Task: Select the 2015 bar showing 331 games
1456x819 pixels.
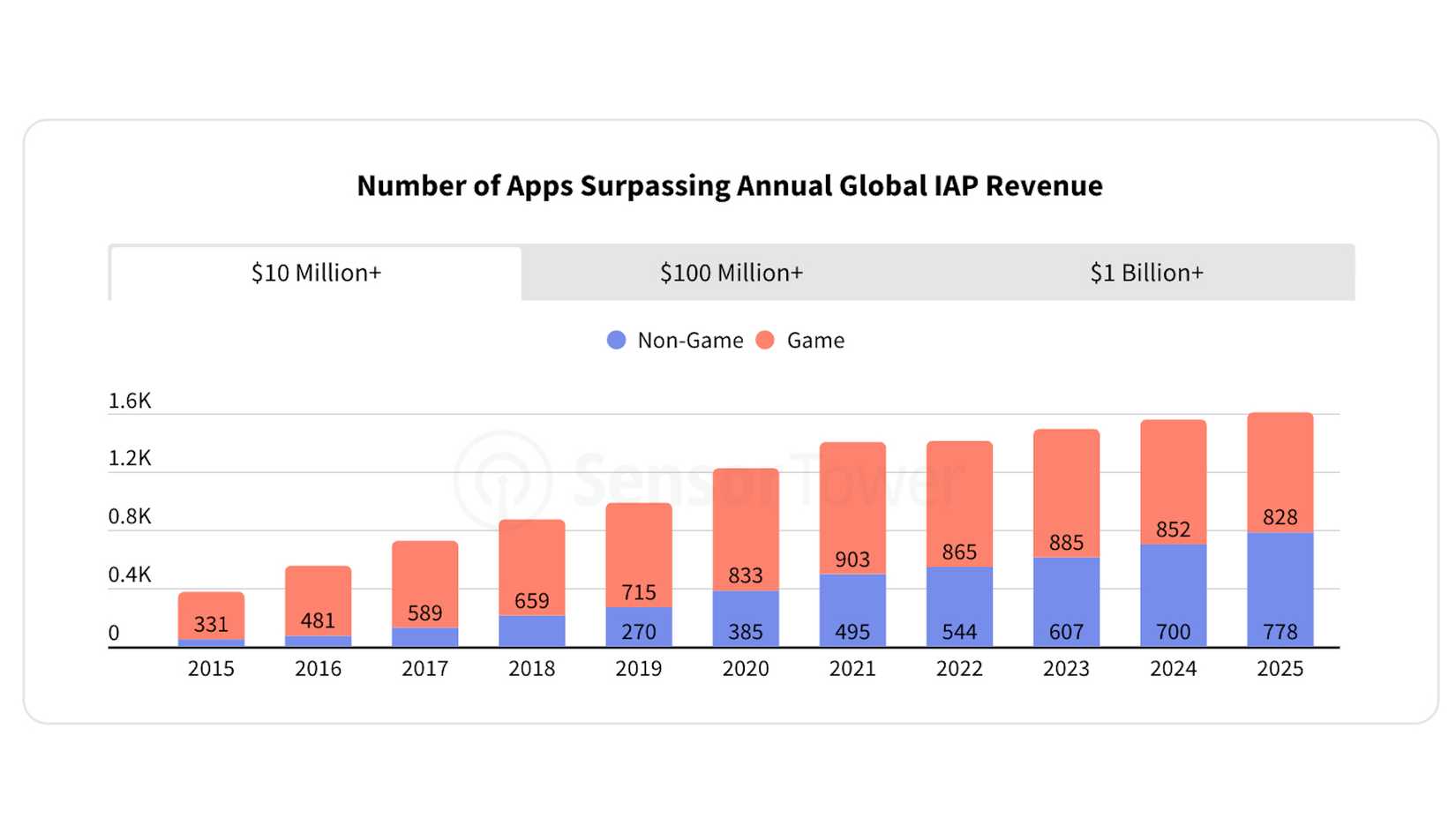Action: coord(211,618)
